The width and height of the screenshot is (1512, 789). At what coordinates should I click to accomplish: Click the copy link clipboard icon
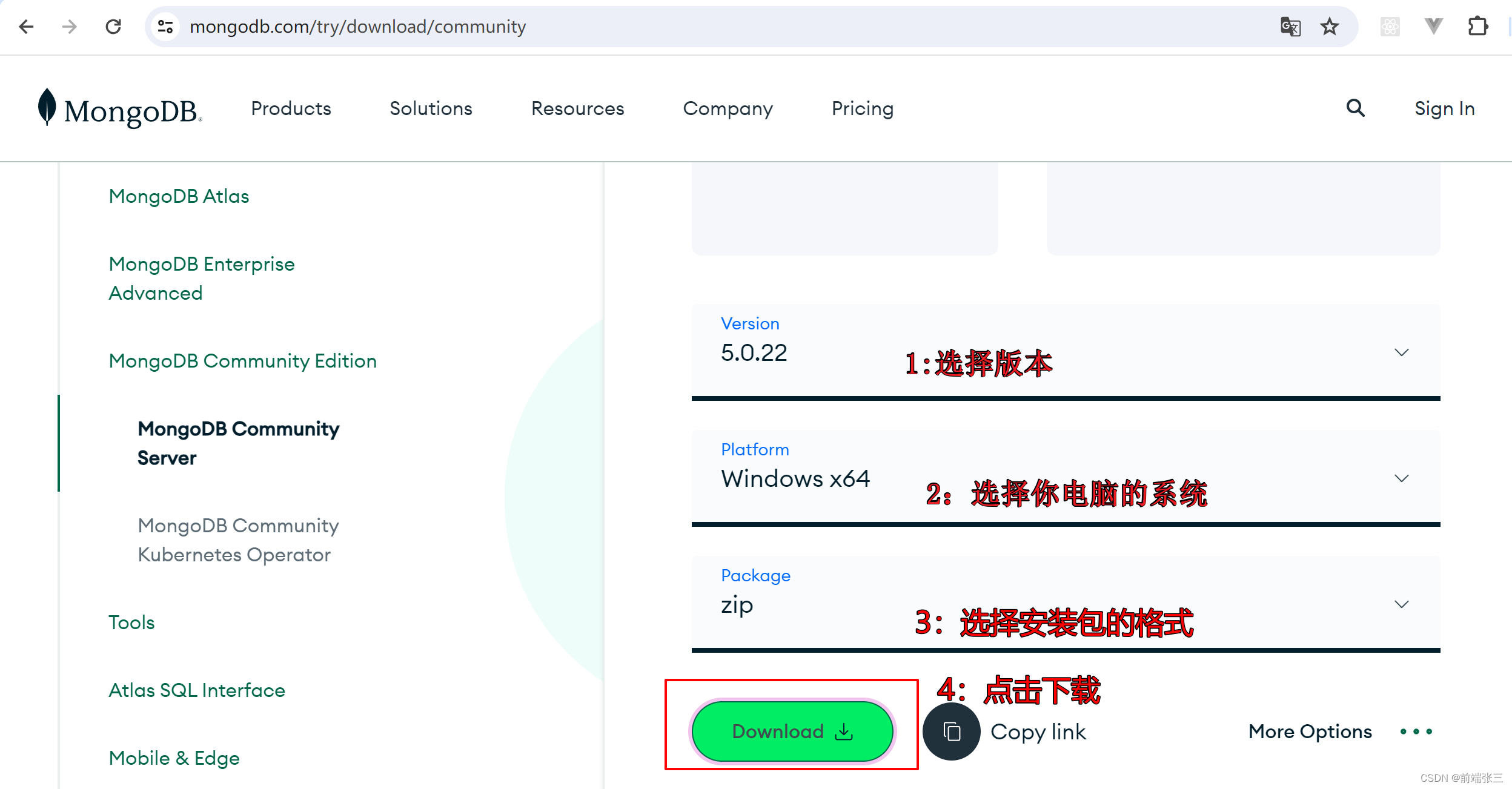click(x=952, y=731)
